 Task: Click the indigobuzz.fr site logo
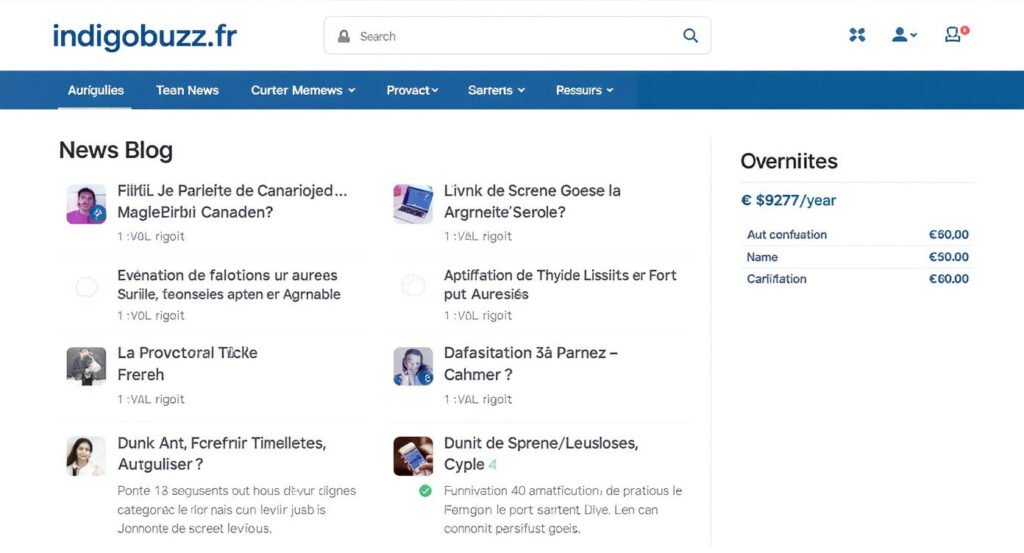pyautogui.click(x=144, y=36)
